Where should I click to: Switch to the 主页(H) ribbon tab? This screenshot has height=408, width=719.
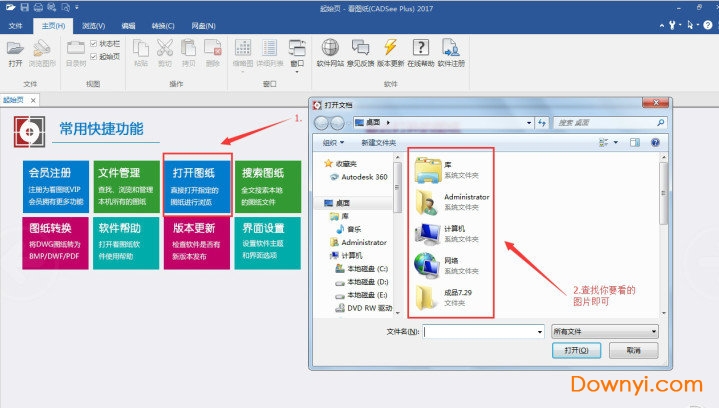click(53, 26)
